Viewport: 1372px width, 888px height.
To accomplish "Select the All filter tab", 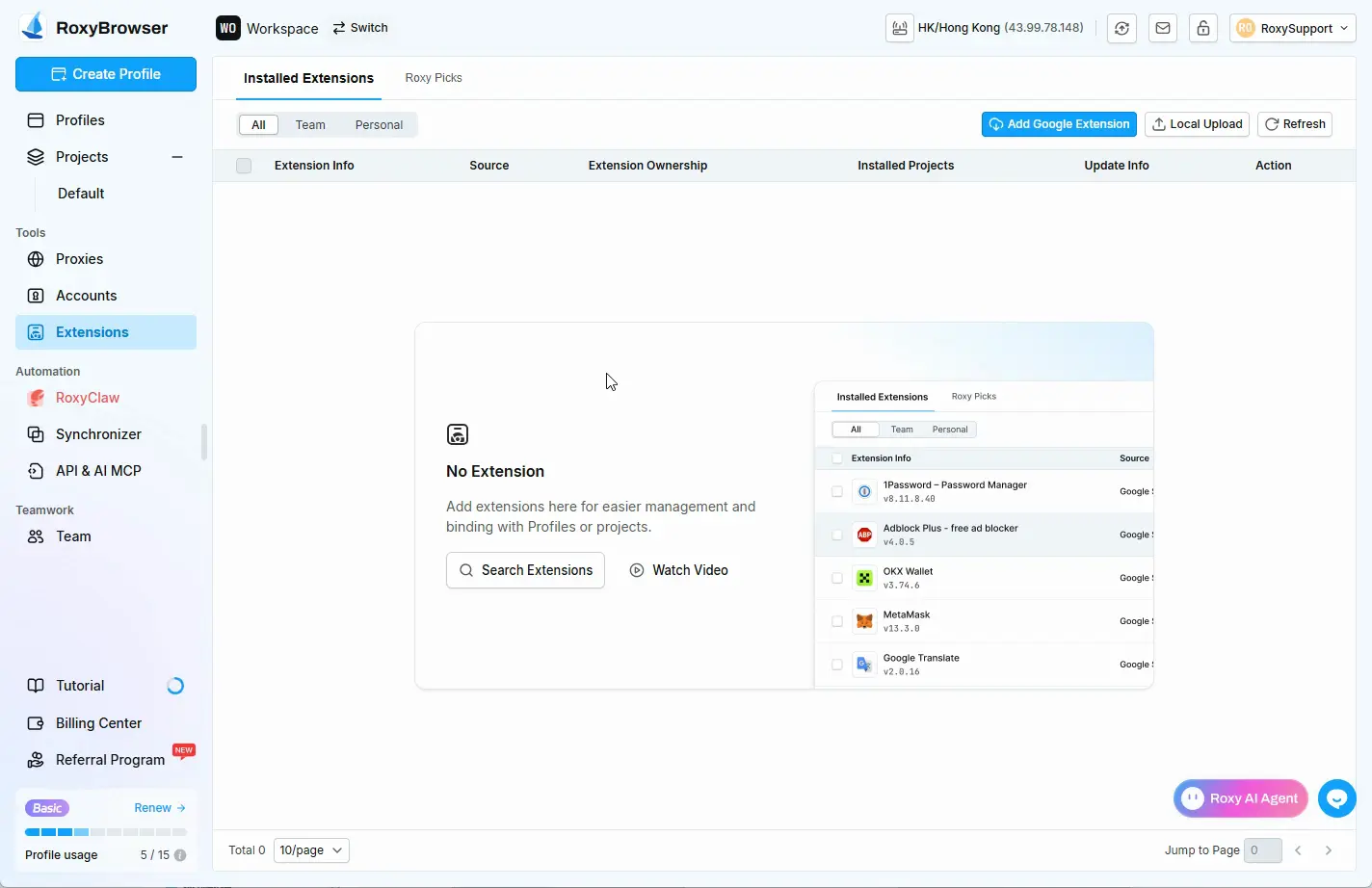I will (258, 125).
